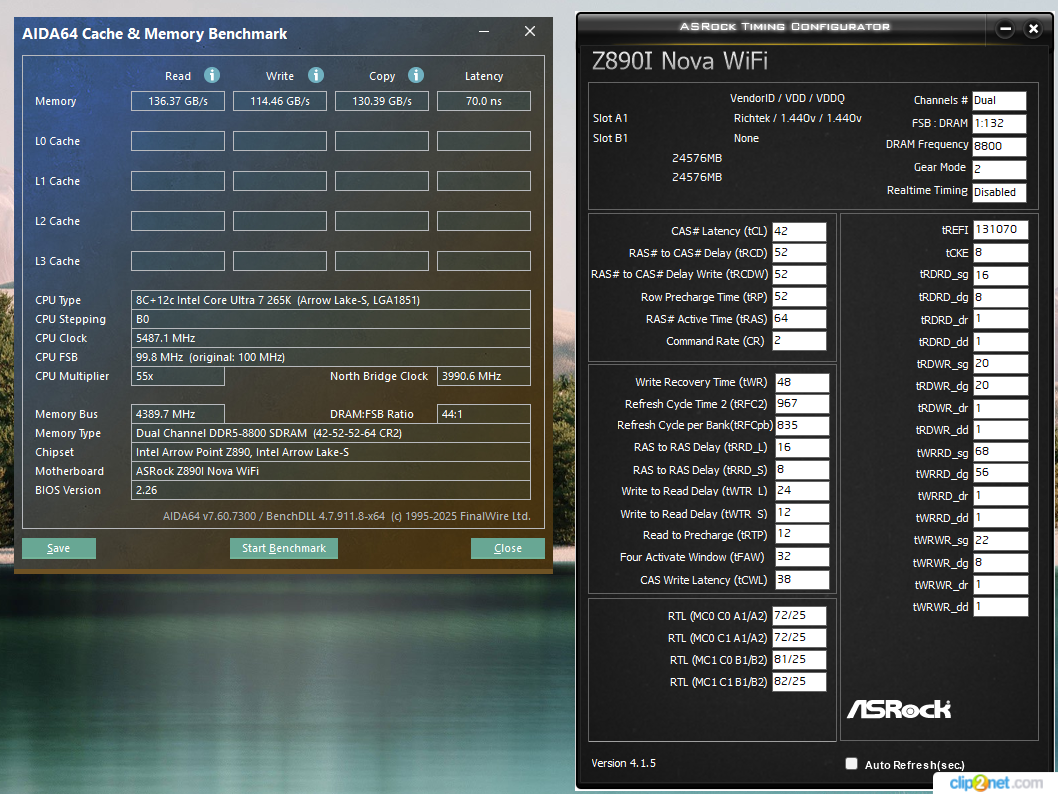
Task: Click the Memory Copy result 130.39 GB/s
Action: point(382,101)
